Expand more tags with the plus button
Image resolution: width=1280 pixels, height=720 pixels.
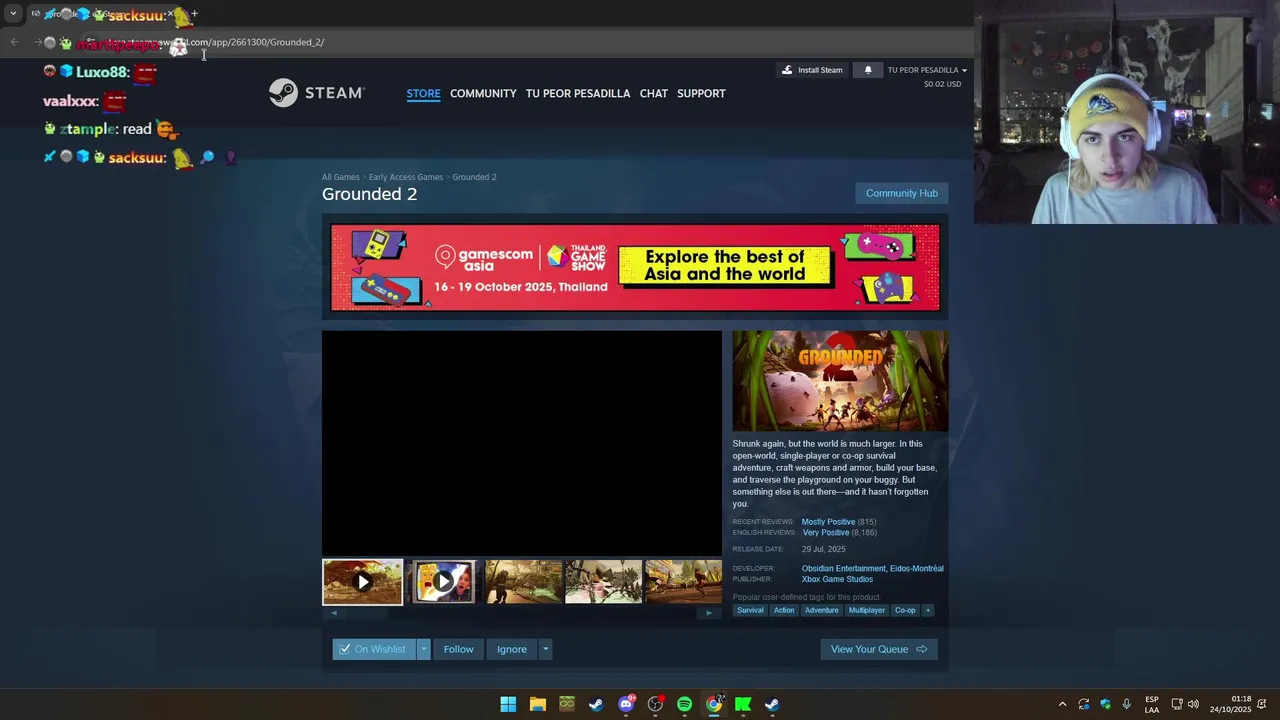click(927, 610)
